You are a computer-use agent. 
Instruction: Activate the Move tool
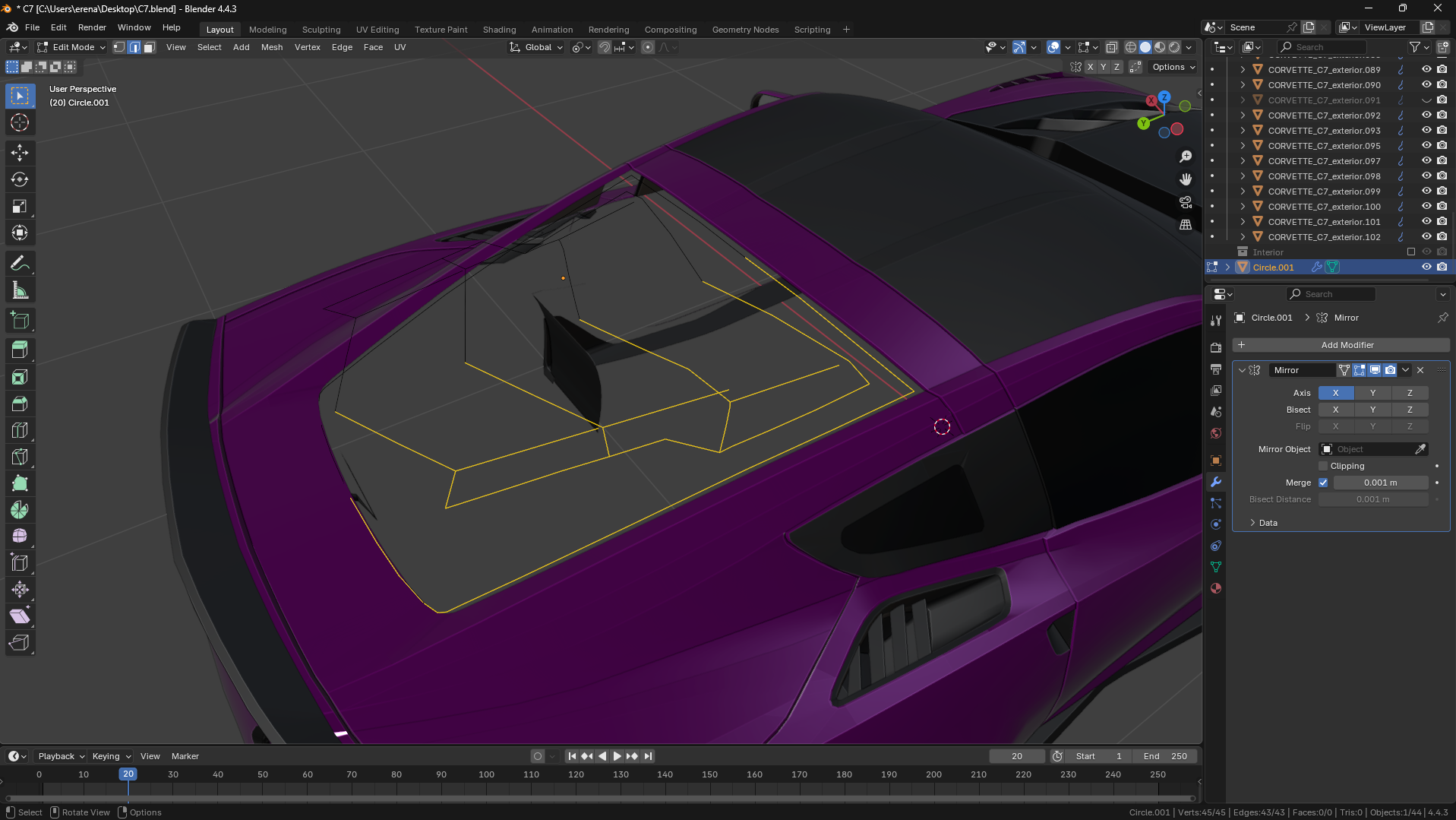20,153
